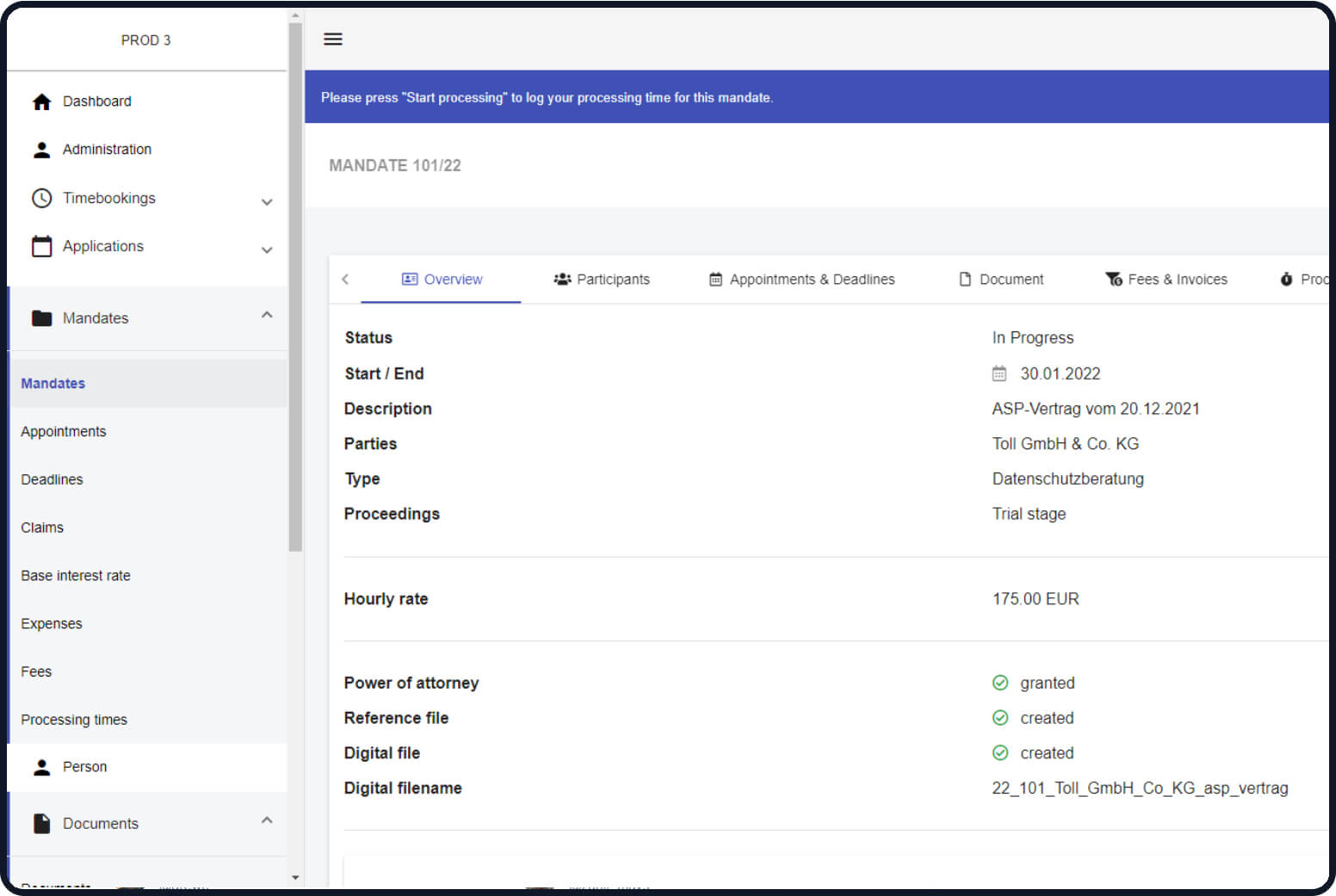Expand the Timebookings submenu chevron

(267, 201)
